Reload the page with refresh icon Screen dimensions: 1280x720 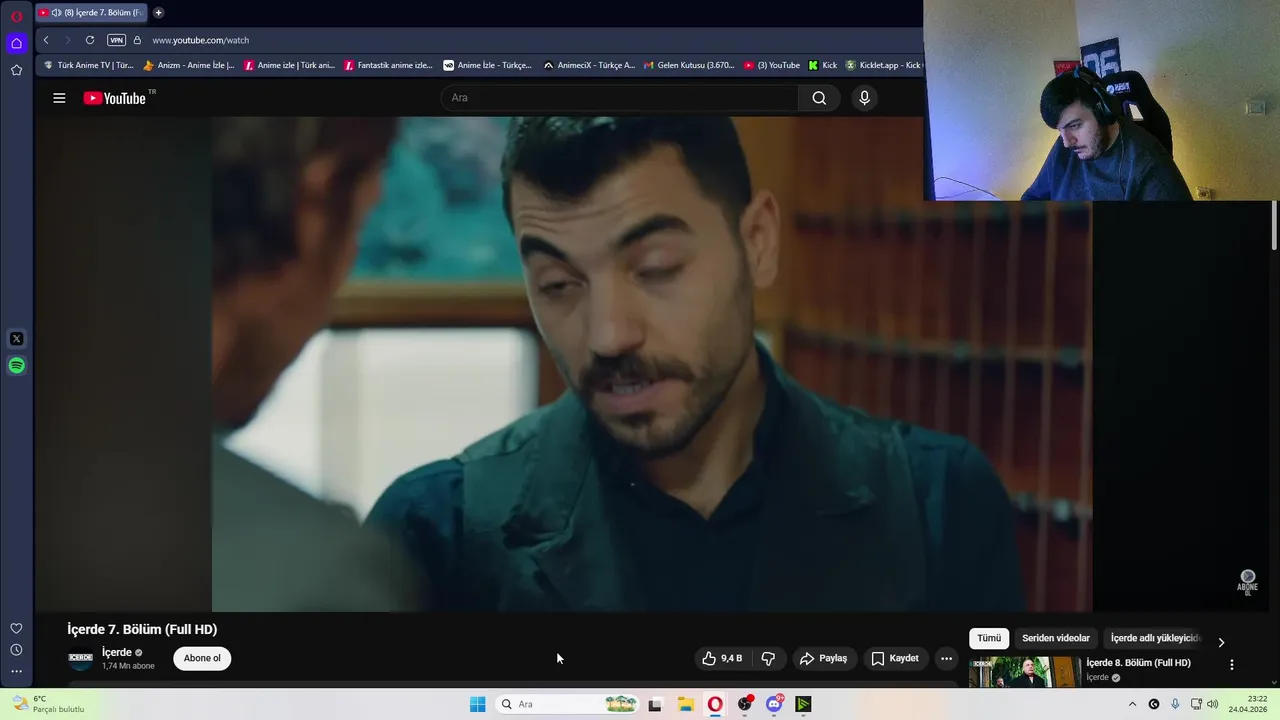coord(90,40)
